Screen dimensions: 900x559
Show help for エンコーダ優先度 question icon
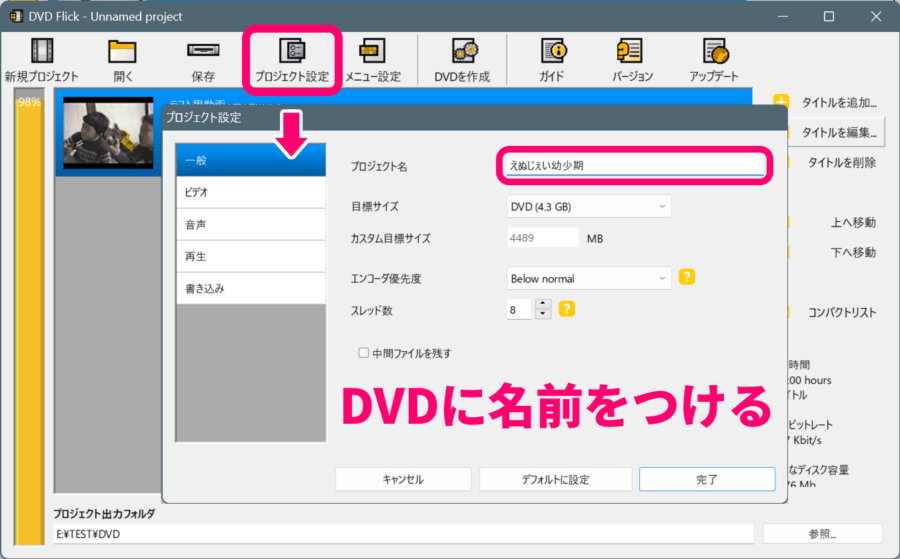(686, 277)
